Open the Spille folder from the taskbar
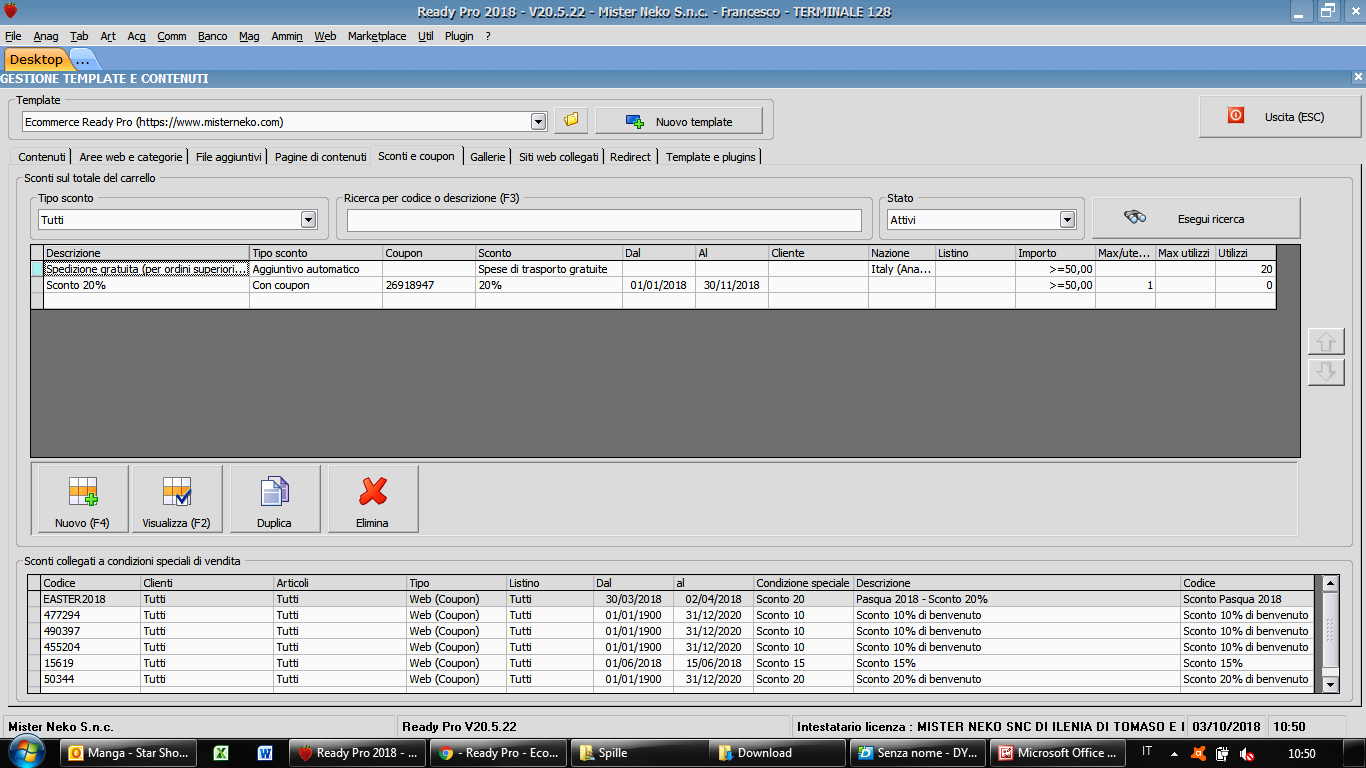Screen dimensions: 1366x768 638,753
